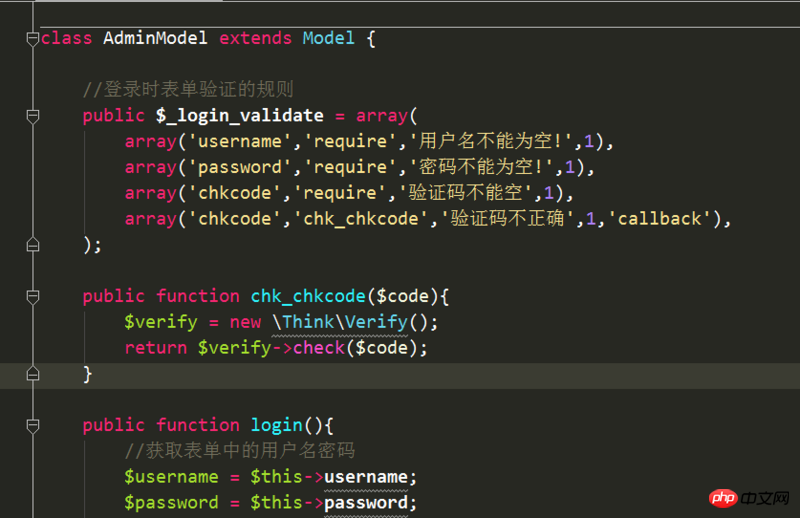This screenshot has width=800, height=518.
Task: Click the comment 获取表单中的用户名密码
Action: tap(240, 451)
